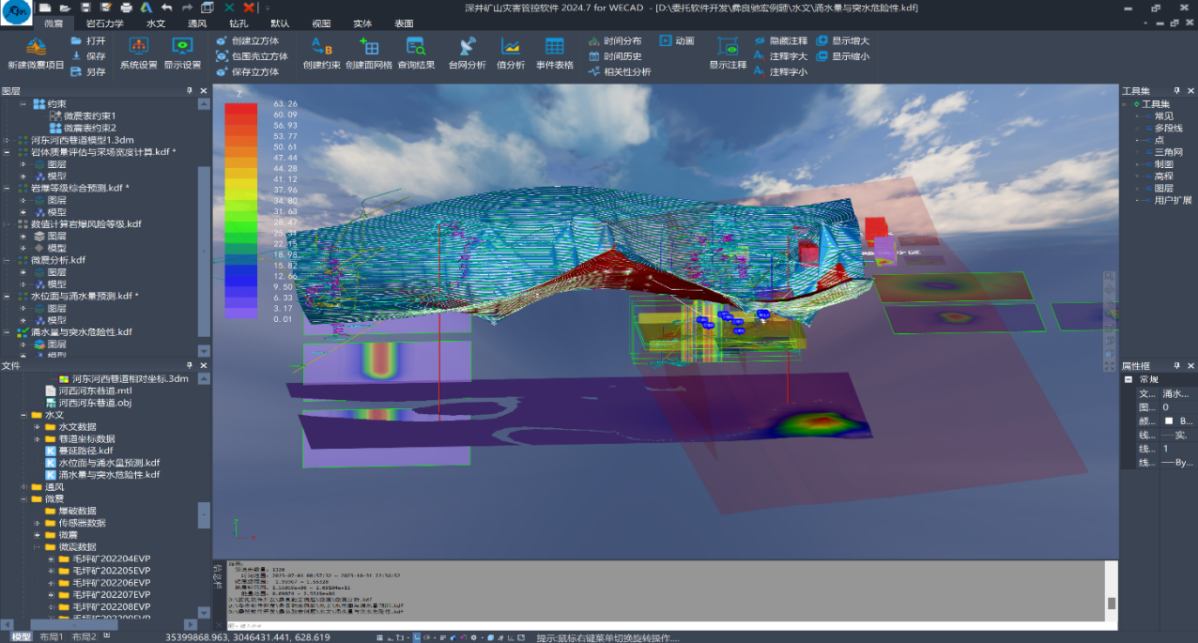Click the 新建微震项目 icon
1198x643 pixels.
(x=36, y=47)
